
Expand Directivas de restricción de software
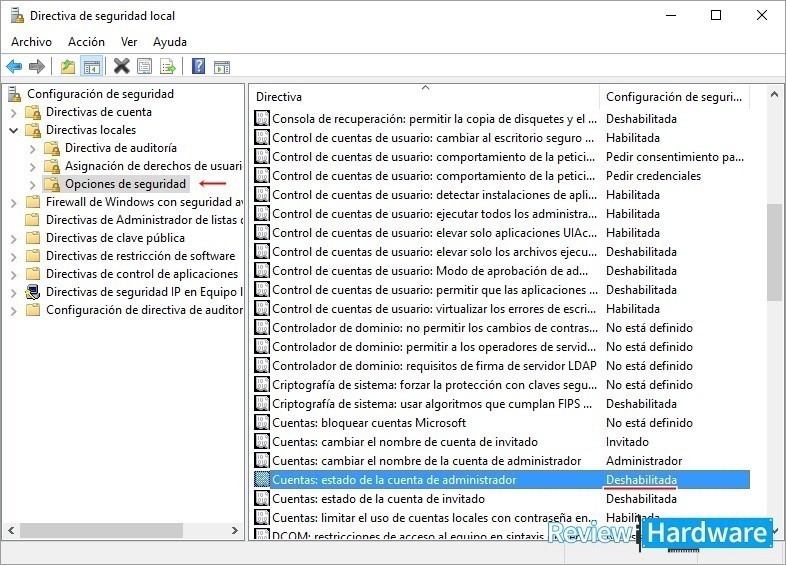13,256
